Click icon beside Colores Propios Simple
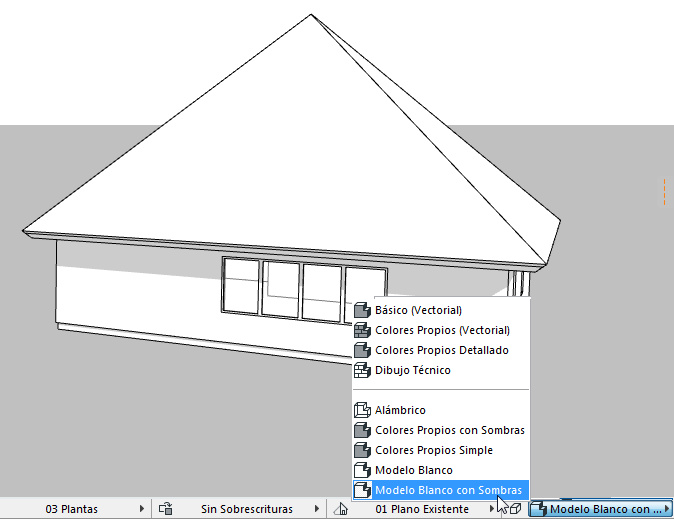The width and height of the screenshot is (674, 519). (362, 450)
